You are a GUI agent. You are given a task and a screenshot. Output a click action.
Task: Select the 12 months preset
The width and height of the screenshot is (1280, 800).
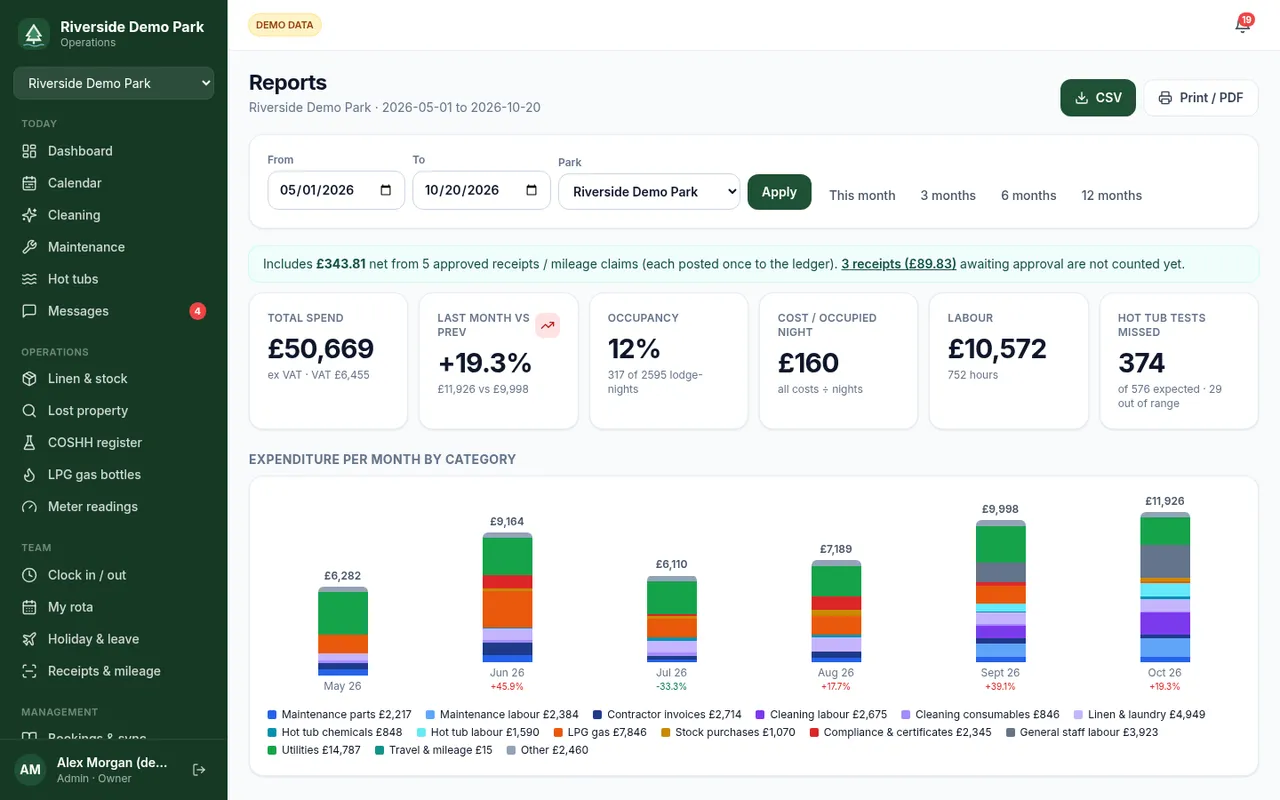[x=1111, y=195]
